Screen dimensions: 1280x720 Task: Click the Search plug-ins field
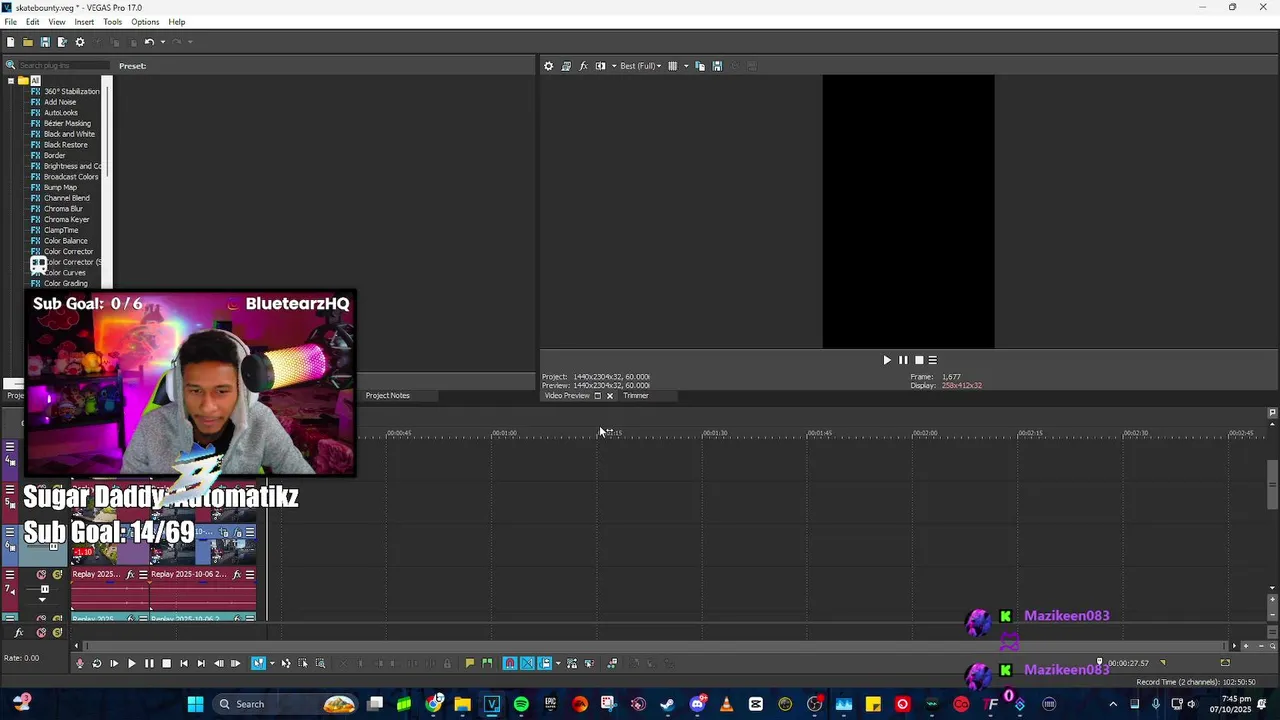[x=63, y=65]
